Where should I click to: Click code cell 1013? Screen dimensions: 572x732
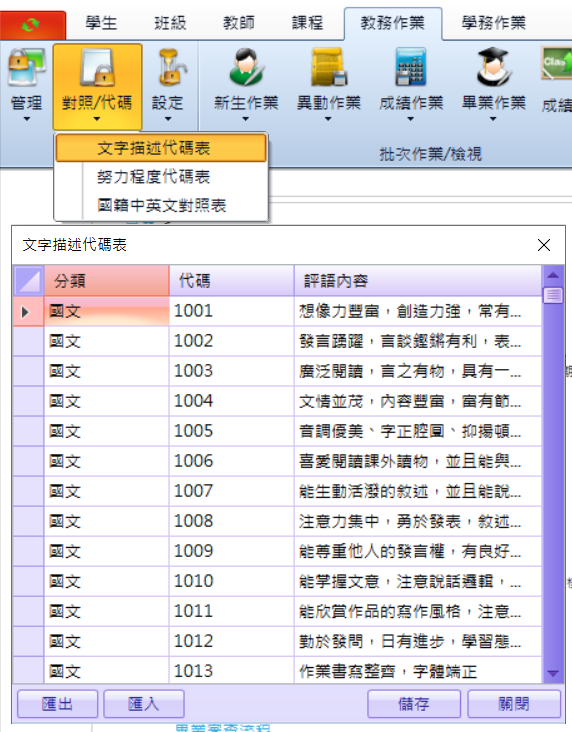tap(232, 670)
